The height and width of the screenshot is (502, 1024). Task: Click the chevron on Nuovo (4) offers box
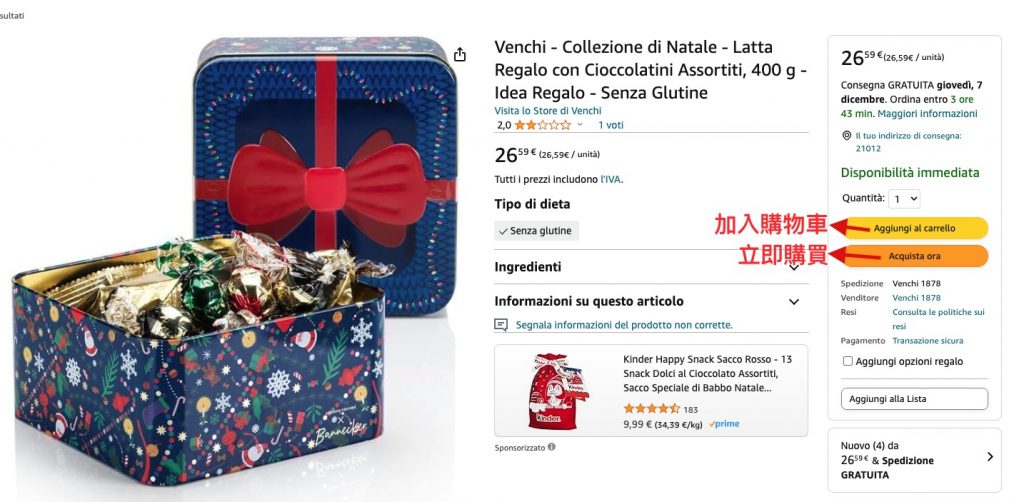click(x=990, y=457)
